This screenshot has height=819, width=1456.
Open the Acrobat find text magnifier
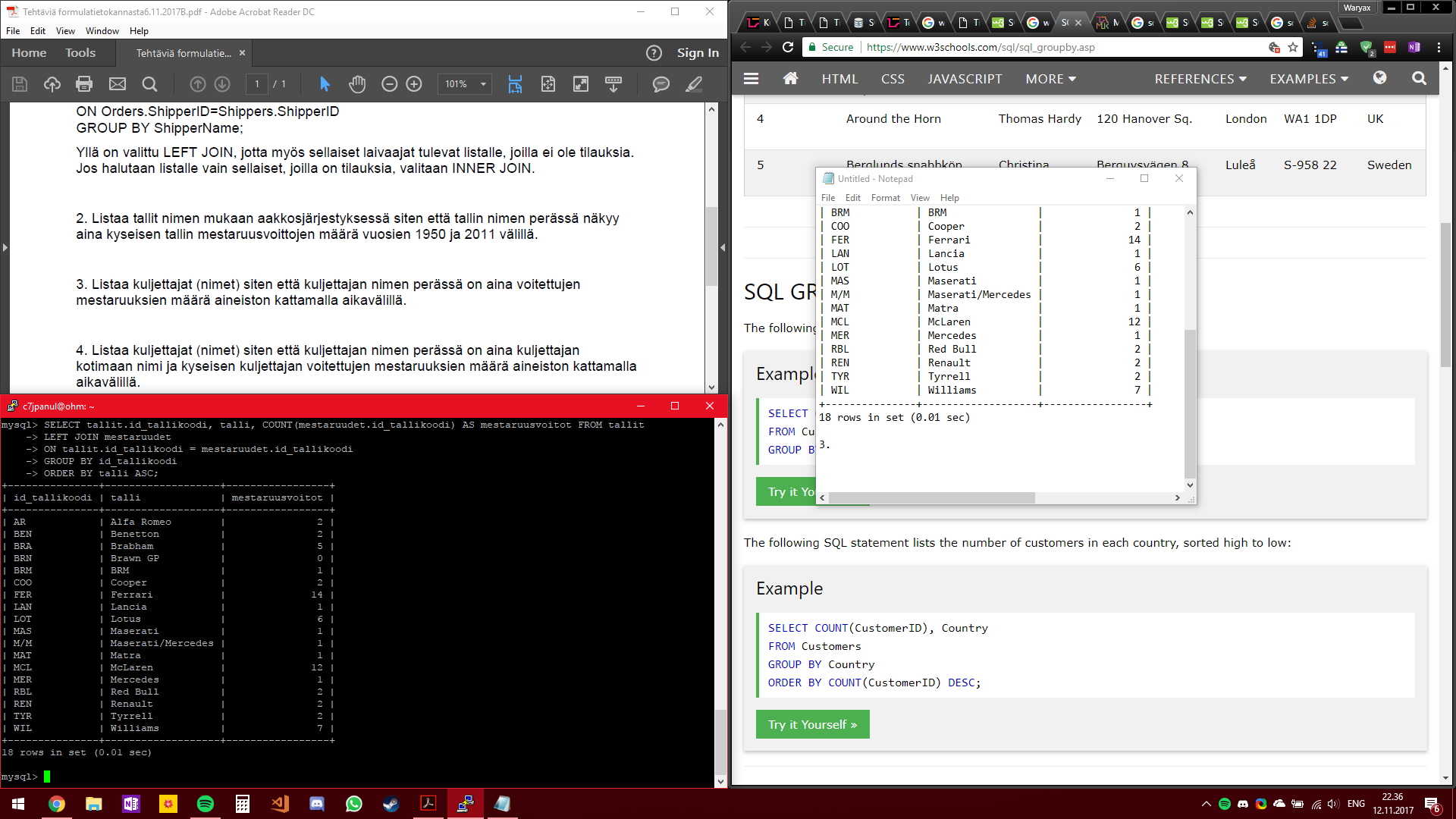(150, 84)
